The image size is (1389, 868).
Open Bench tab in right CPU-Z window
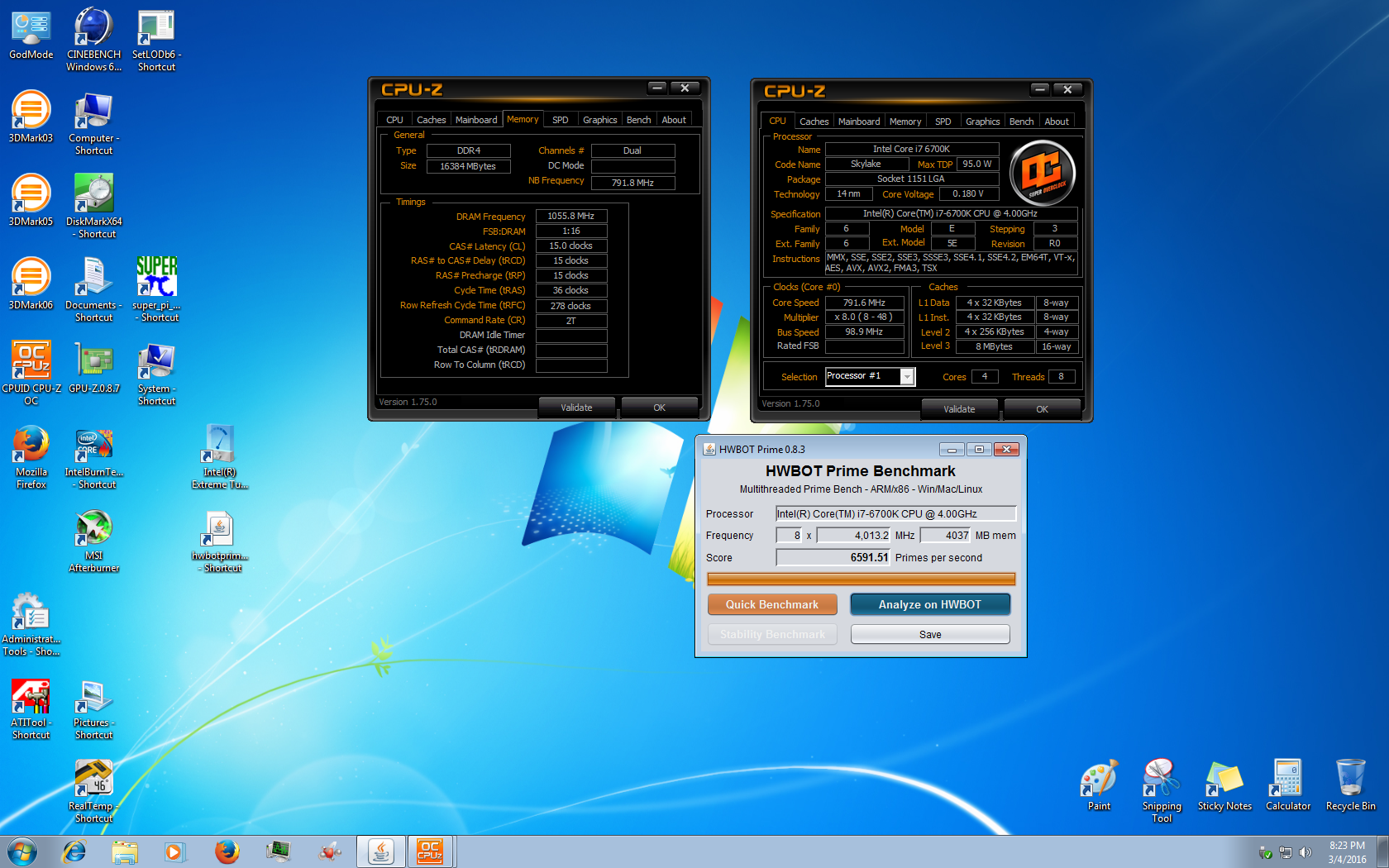pyautogui.click(x=1021, y=122)
